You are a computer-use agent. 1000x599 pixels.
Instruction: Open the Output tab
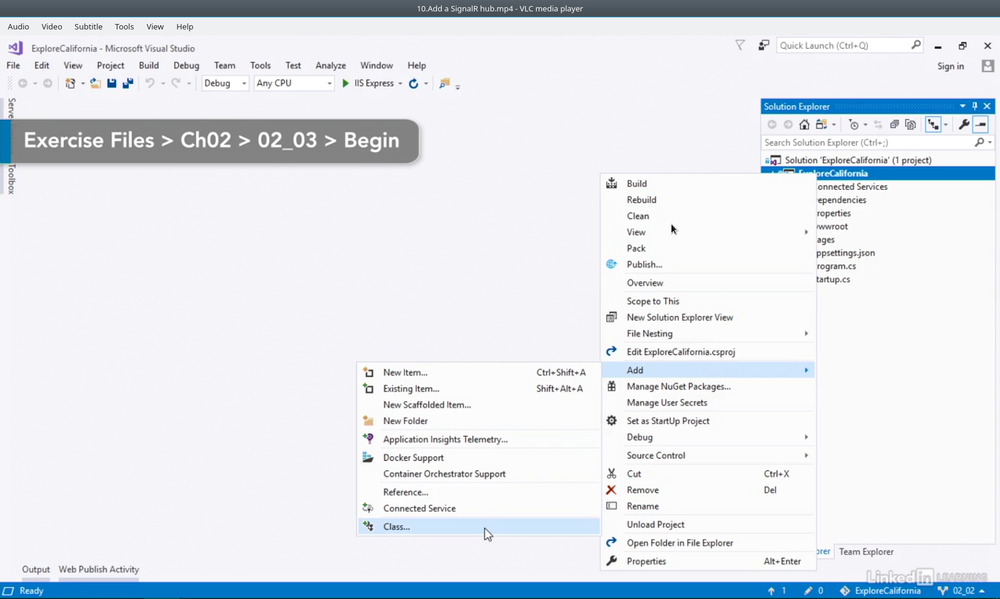pos(36,569)
